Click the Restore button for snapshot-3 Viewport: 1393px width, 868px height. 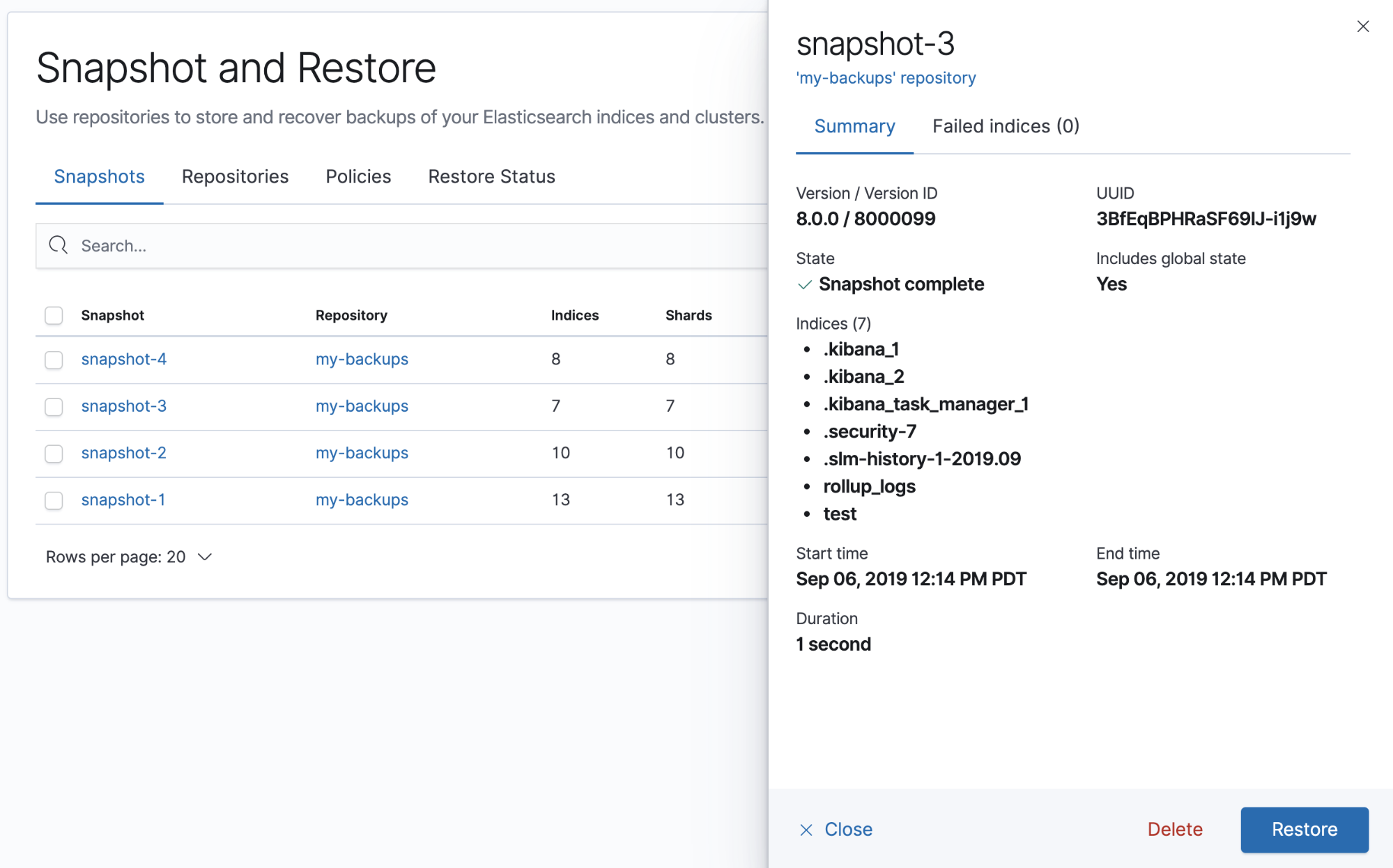coord(1304,828)
